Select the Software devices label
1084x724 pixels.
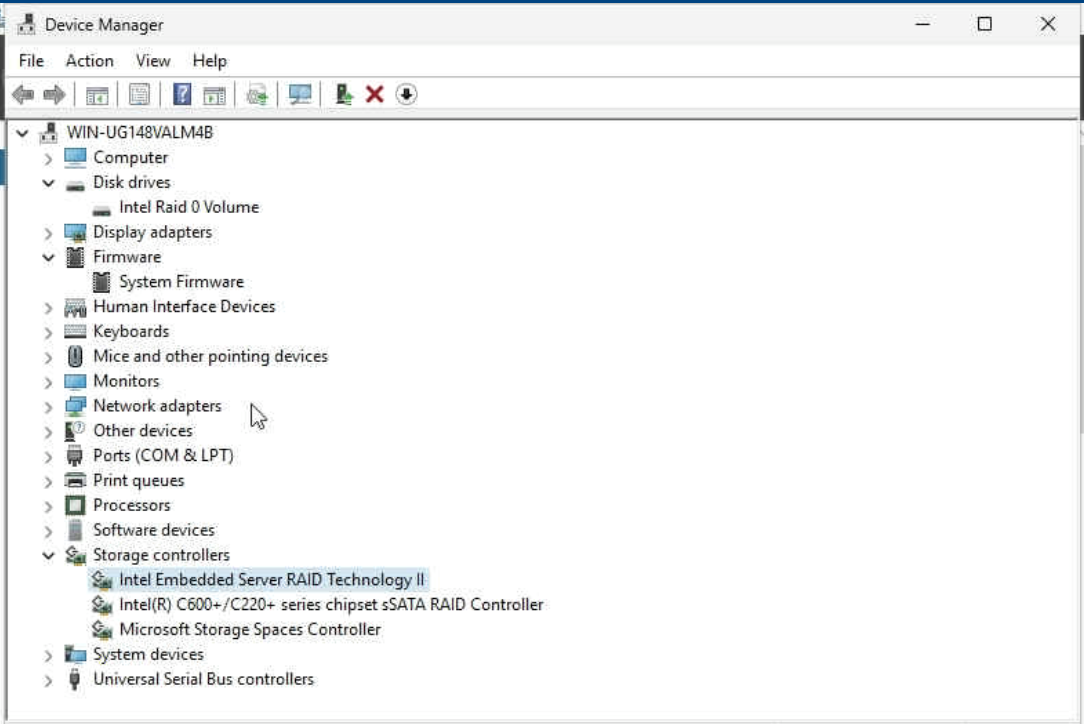(154, 530)
